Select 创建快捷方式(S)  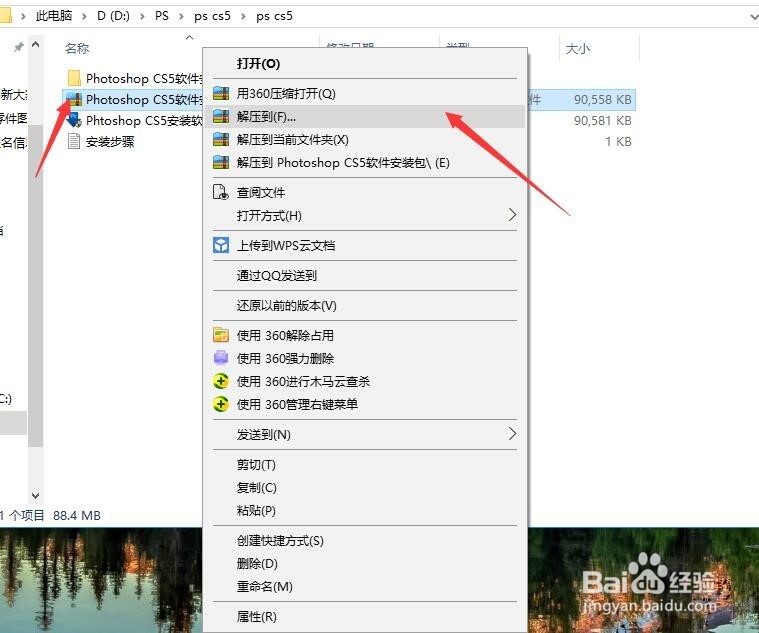tap(364, 541)
